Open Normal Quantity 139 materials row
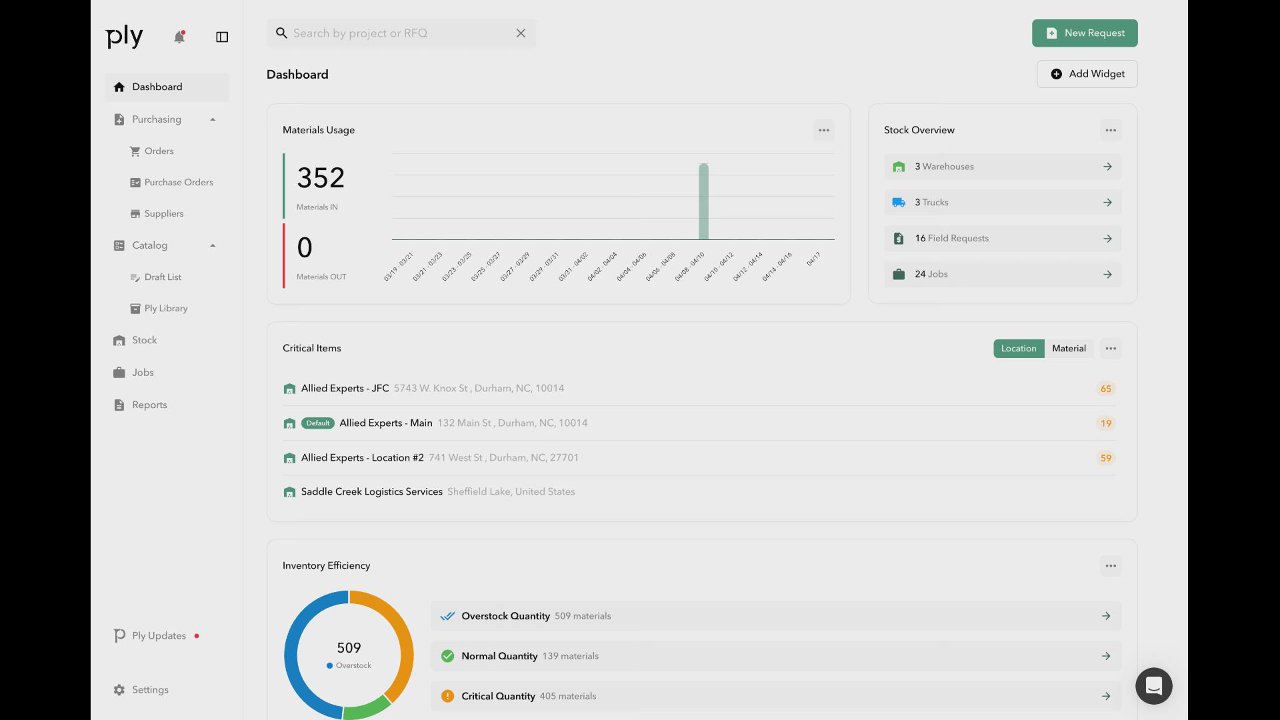This screenshot has width=1280, height=720. 776,656
